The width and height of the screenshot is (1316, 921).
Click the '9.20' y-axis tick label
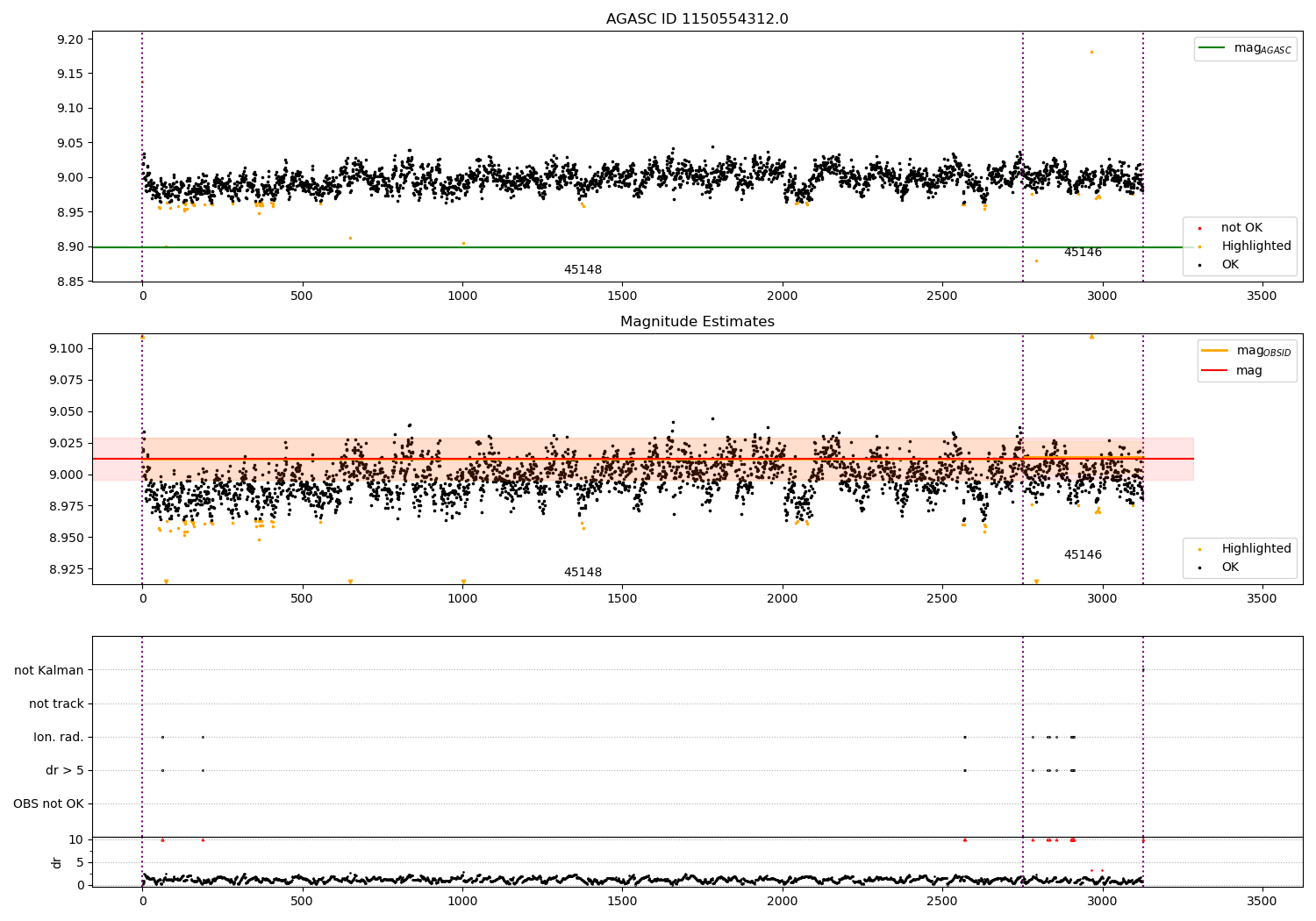[70, 39]
